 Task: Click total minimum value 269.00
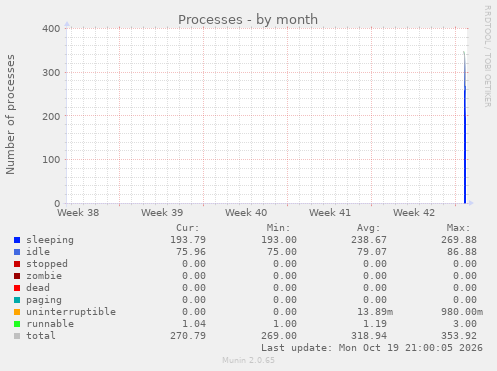coord(279,336)
